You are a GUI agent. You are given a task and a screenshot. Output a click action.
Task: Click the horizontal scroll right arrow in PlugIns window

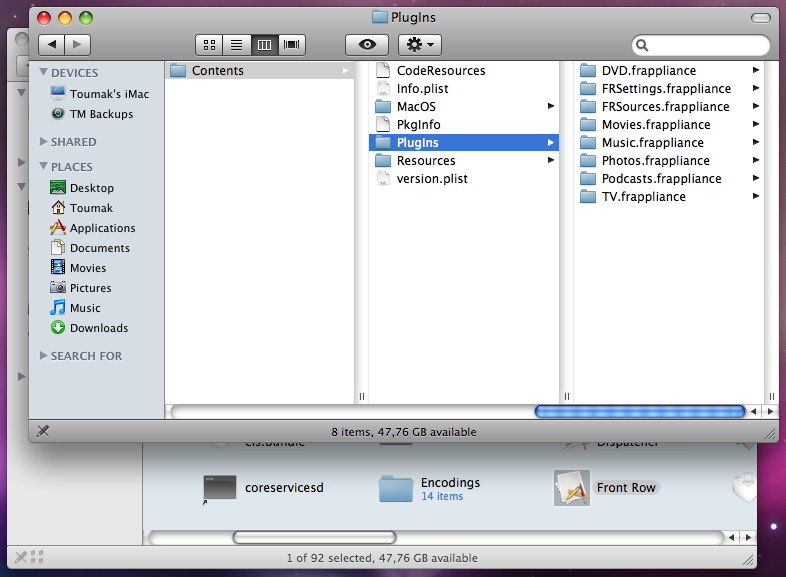point(770,412)
